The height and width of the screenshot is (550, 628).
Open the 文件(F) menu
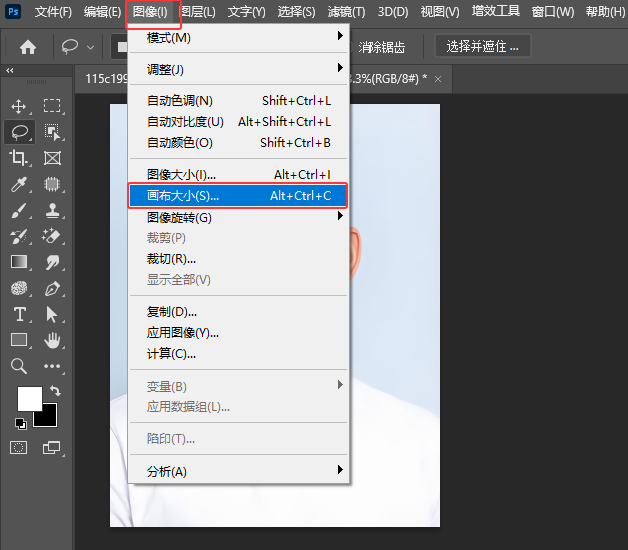point(53,12)
